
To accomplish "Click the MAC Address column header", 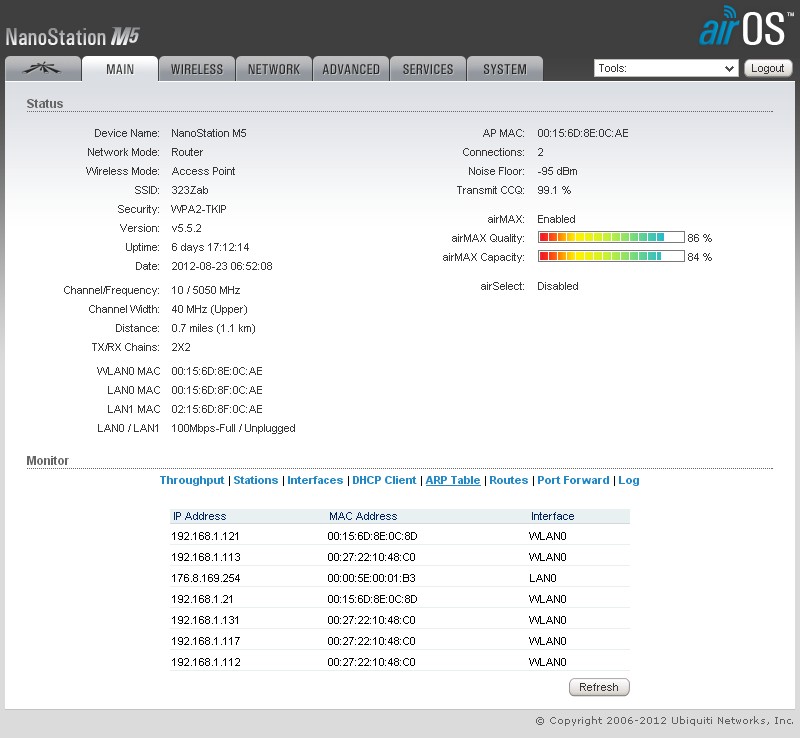I will (x=363, y=516).
